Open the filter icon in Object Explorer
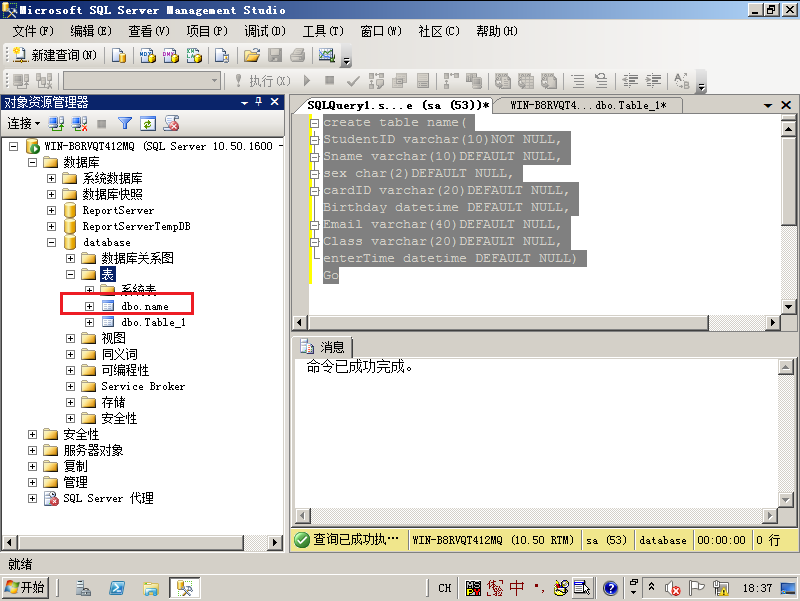The width and height of the screenshot is (800, 601). coord(125,123)
